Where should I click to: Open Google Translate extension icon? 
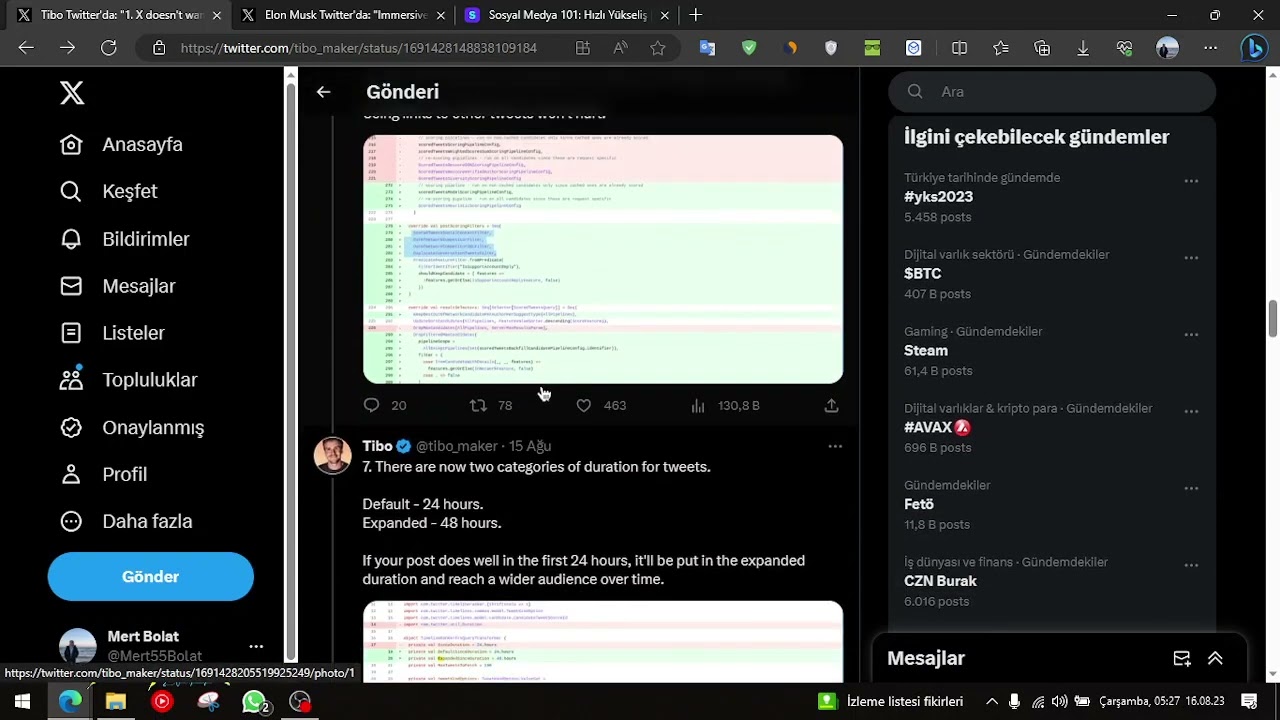pos(707,48)
